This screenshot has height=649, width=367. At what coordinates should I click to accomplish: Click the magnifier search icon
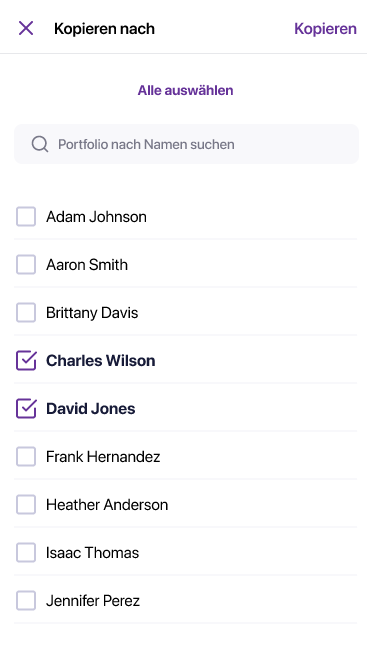pyautogui.click(x=40, y=144)
